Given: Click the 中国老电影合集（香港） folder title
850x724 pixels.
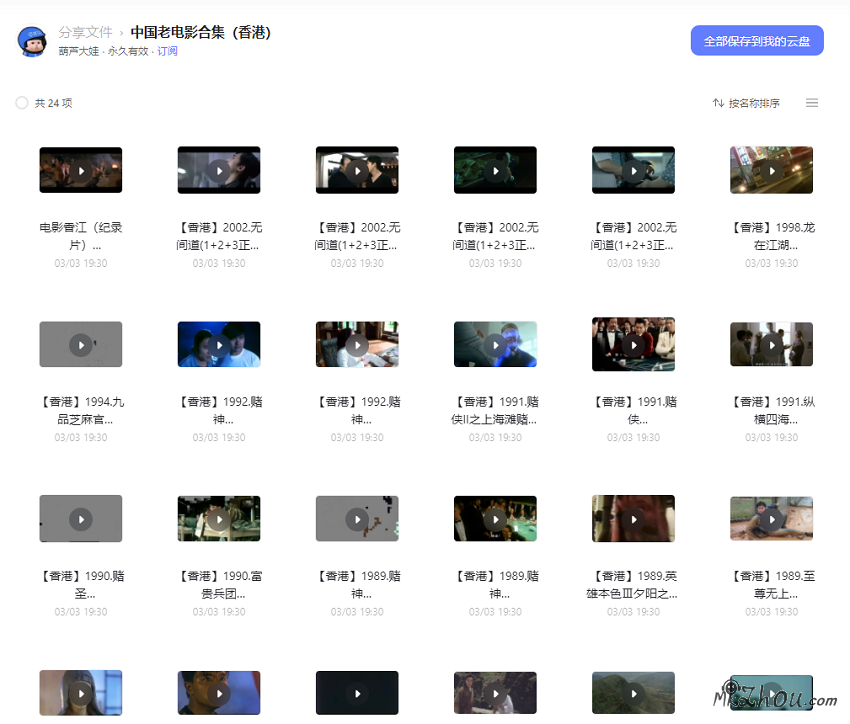Looking at the screenshot, I should [x=201, y=33].
